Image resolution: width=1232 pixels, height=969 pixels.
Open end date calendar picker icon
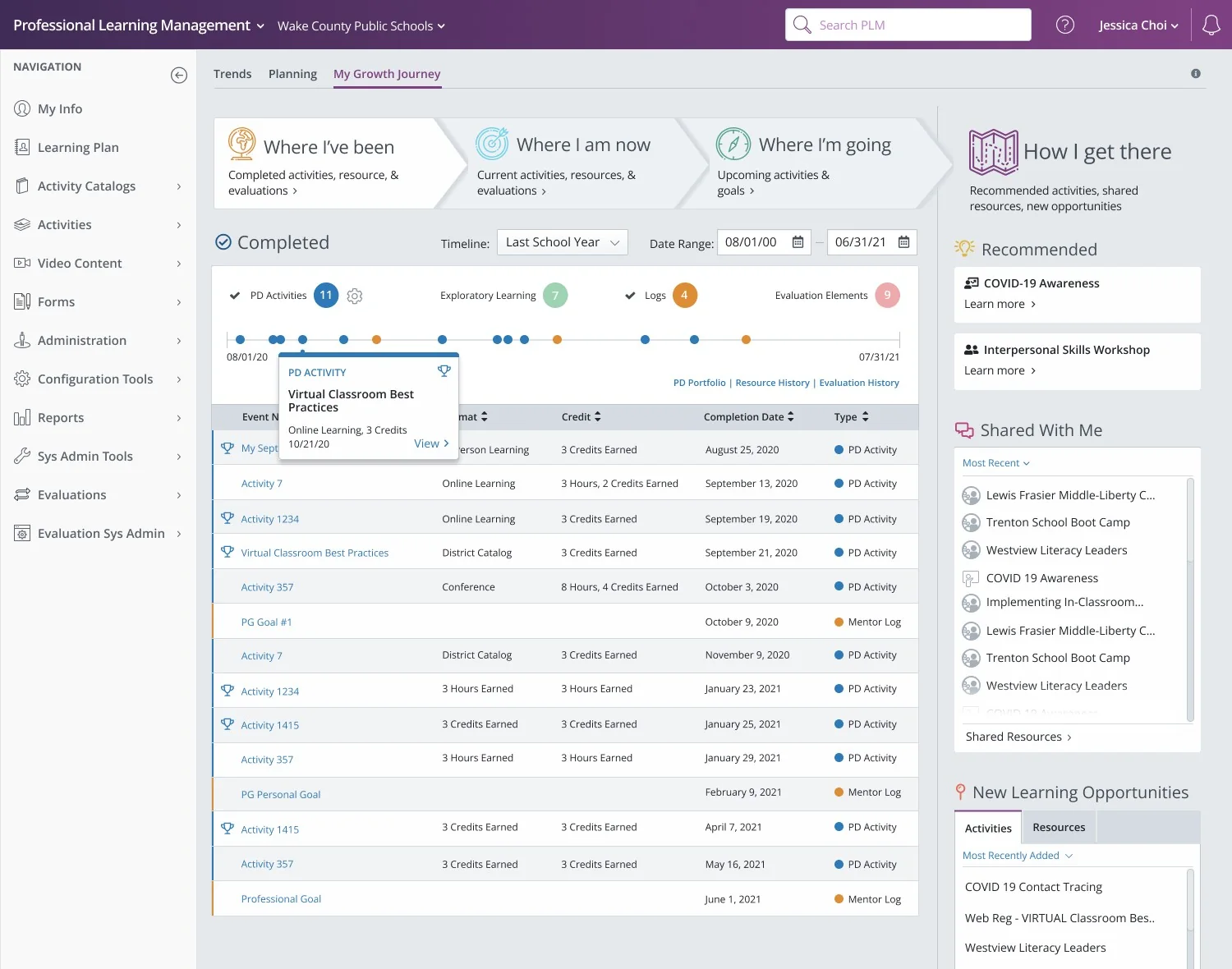point(903,242)
